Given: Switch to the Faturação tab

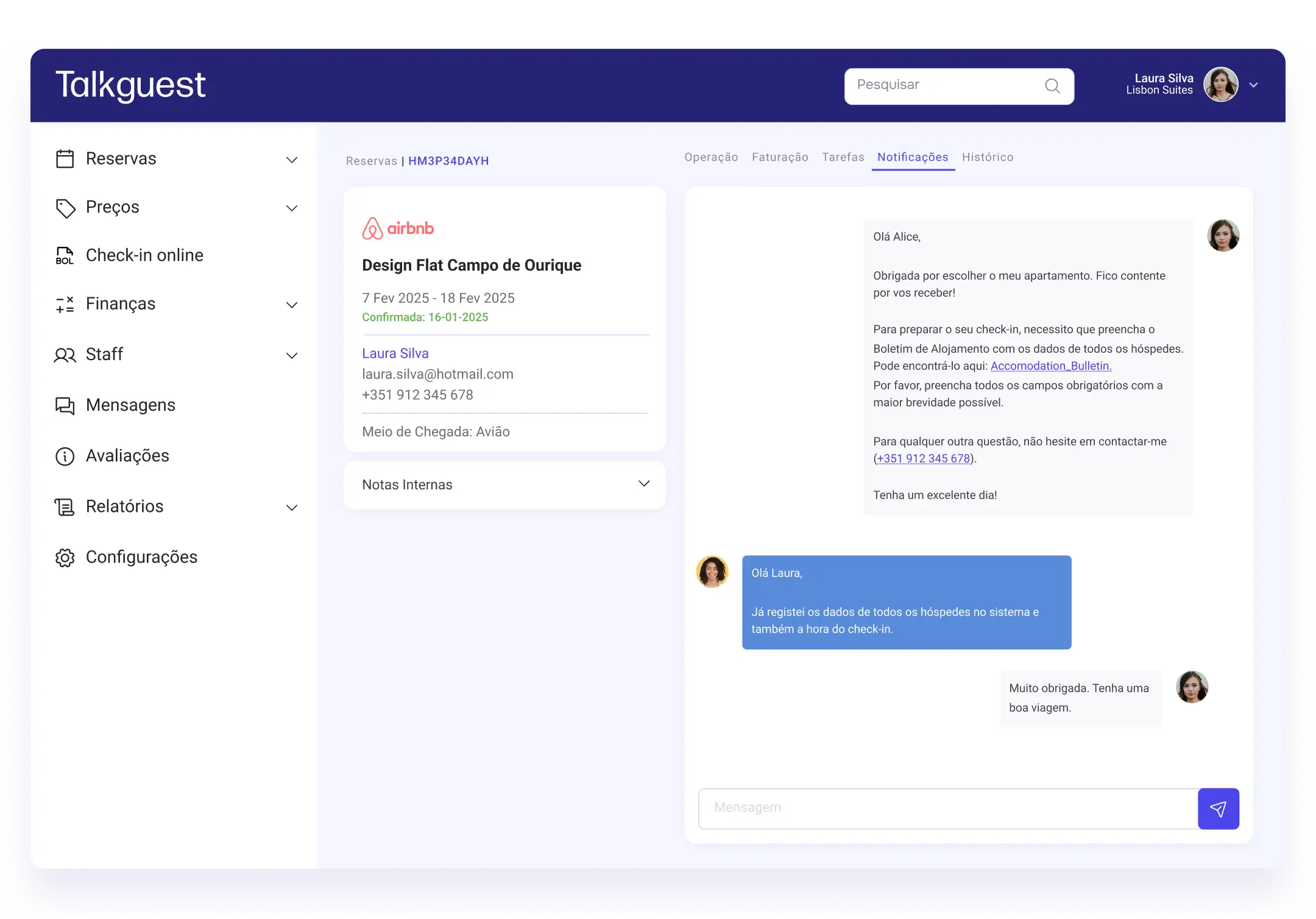Looking at the screenshot, I should pos(780,157).
